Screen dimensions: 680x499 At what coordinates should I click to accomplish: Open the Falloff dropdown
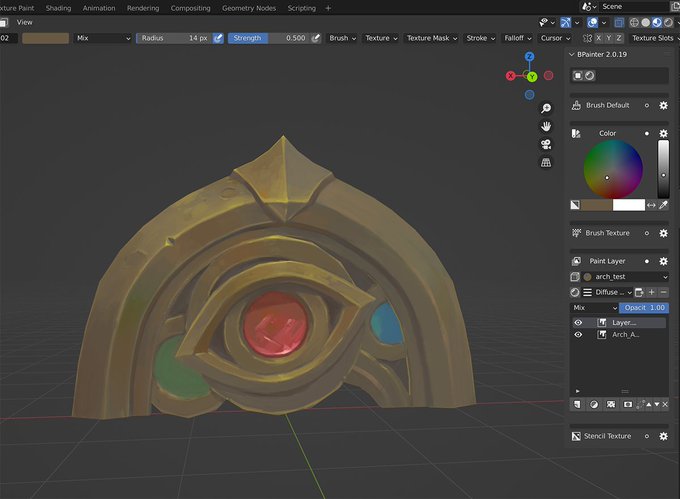point(518,38)
